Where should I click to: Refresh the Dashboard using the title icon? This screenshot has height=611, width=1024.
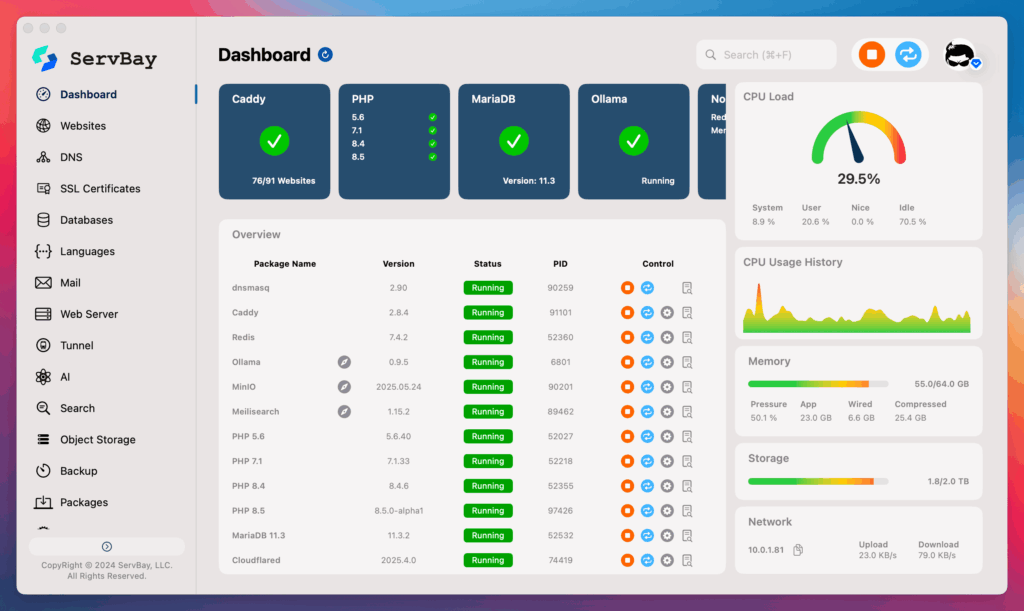tap(325, 55)
